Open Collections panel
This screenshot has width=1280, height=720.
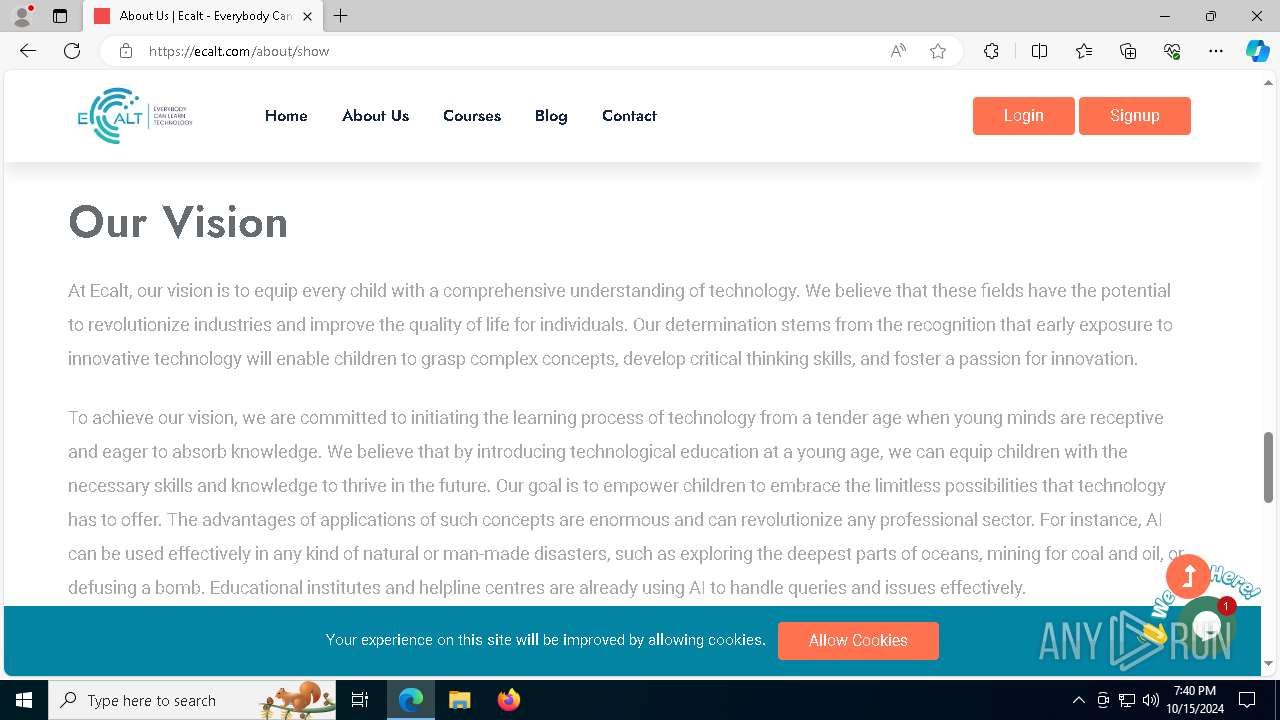click(x=1128, y=51)
